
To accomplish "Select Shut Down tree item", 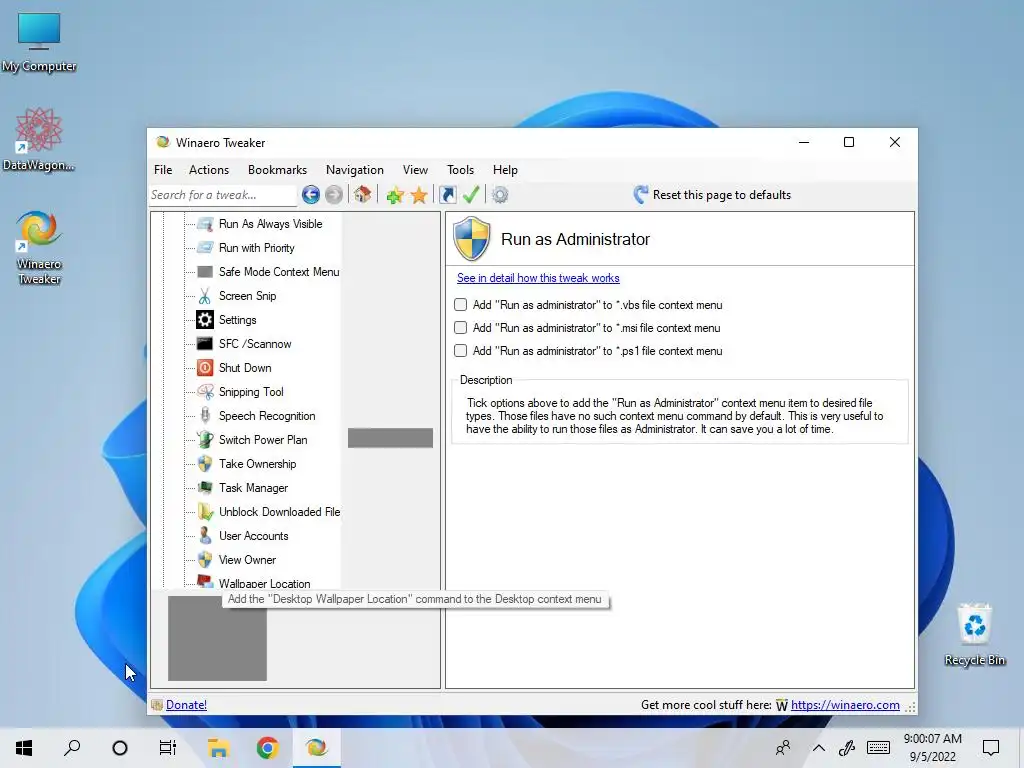I will click(245, 368).
